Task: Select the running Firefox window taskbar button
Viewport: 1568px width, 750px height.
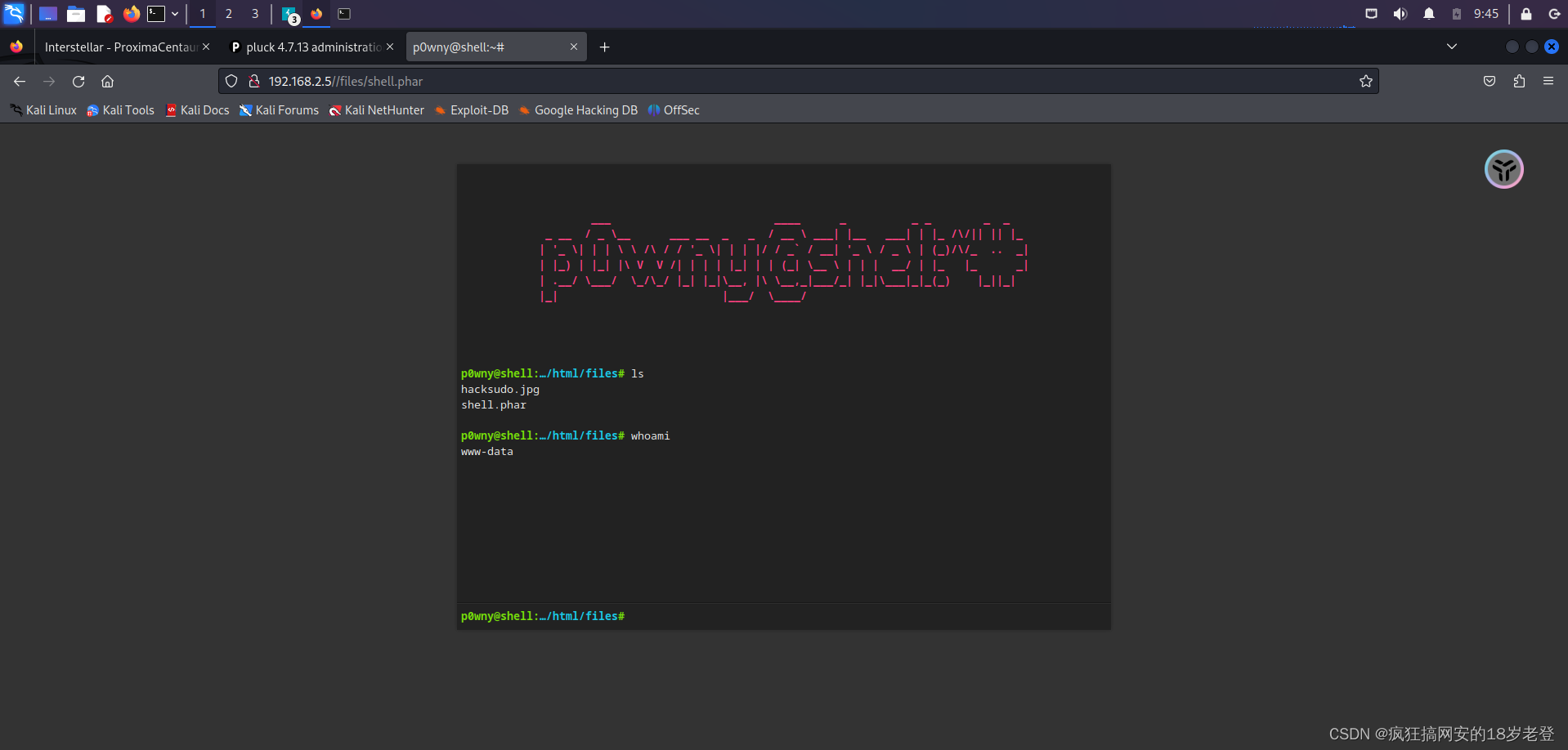Action: [x=316, y=14]
